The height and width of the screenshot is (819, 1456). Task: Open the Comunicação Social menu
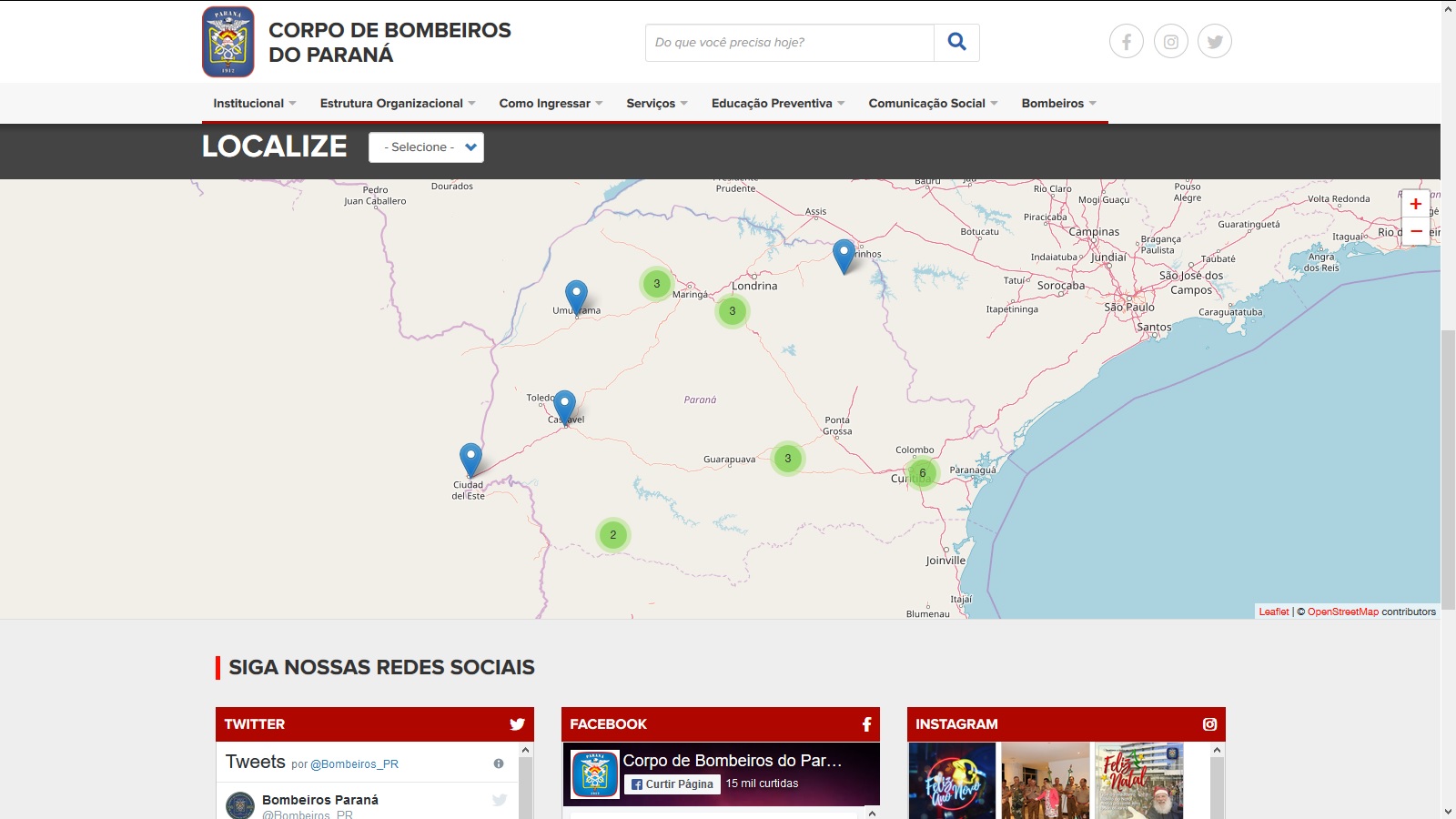[933, 104]
